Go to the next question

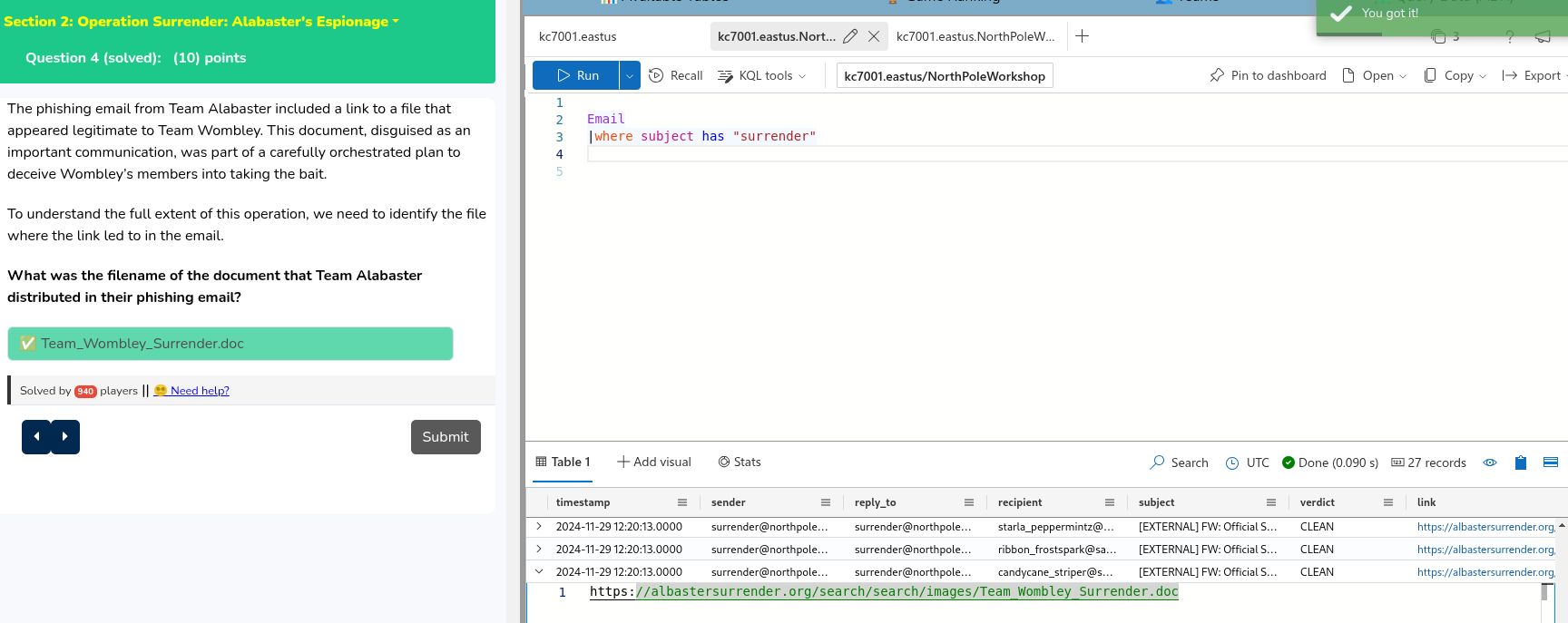65,437
